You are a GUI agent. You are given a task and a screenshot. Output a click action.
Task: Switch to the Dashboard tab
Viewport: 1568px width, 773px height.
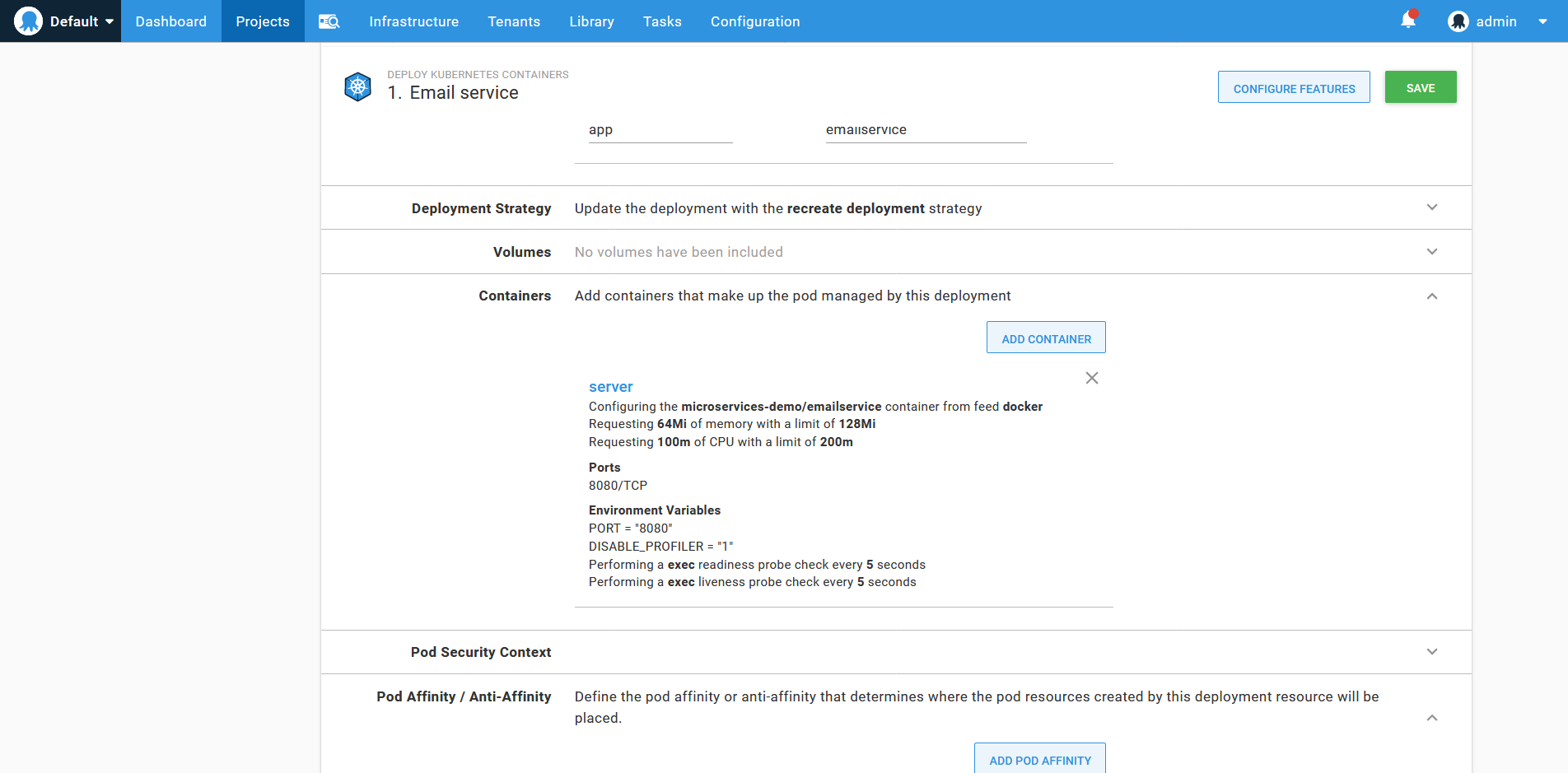click(170, 21)
